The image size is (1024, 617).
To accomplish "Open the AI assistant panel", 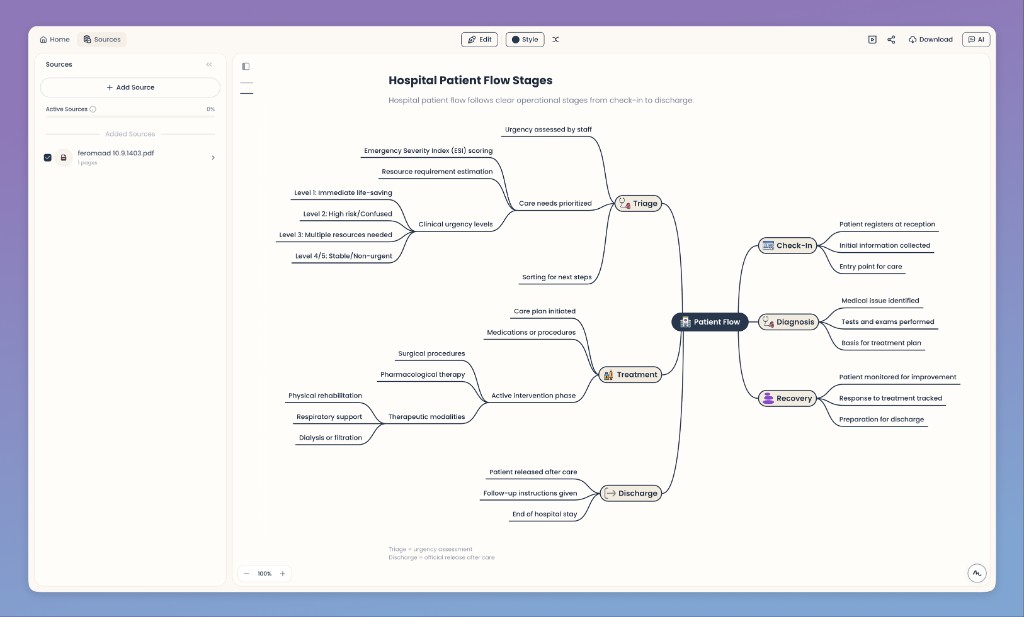I will click(x=975, y=39).
